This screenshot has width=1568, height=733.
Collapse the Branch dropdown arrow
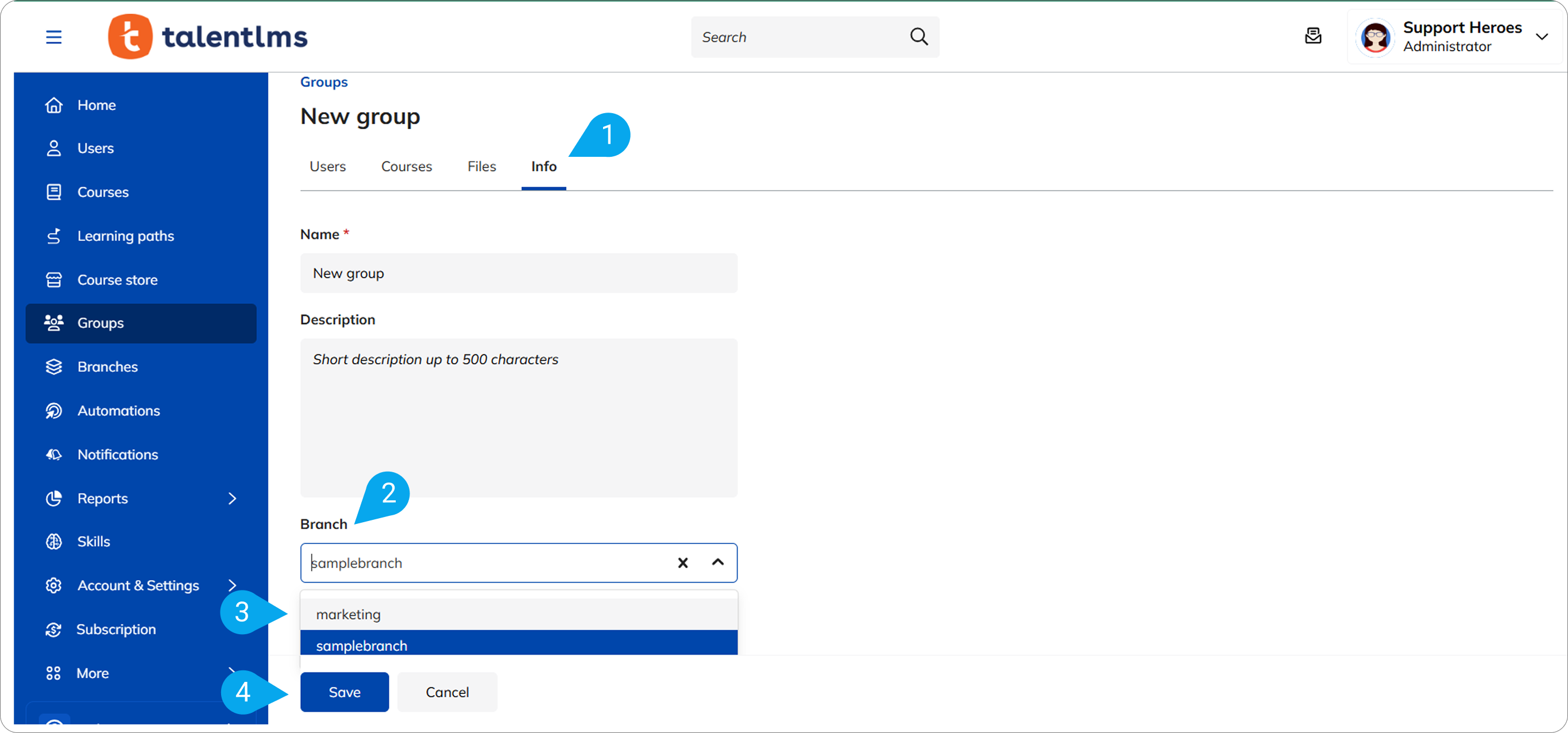[x=717, y=562]
